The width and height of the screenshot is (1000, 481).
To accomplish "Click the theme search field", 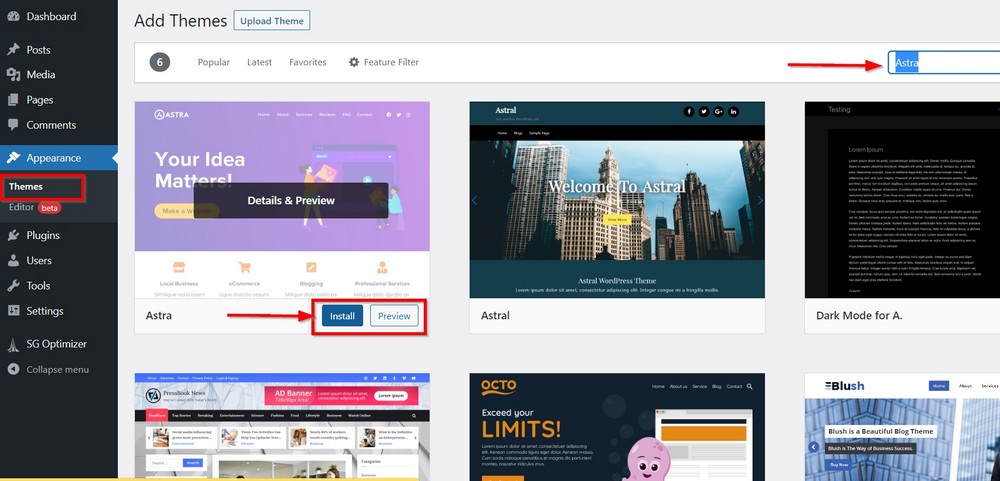I will pos(943,63).
